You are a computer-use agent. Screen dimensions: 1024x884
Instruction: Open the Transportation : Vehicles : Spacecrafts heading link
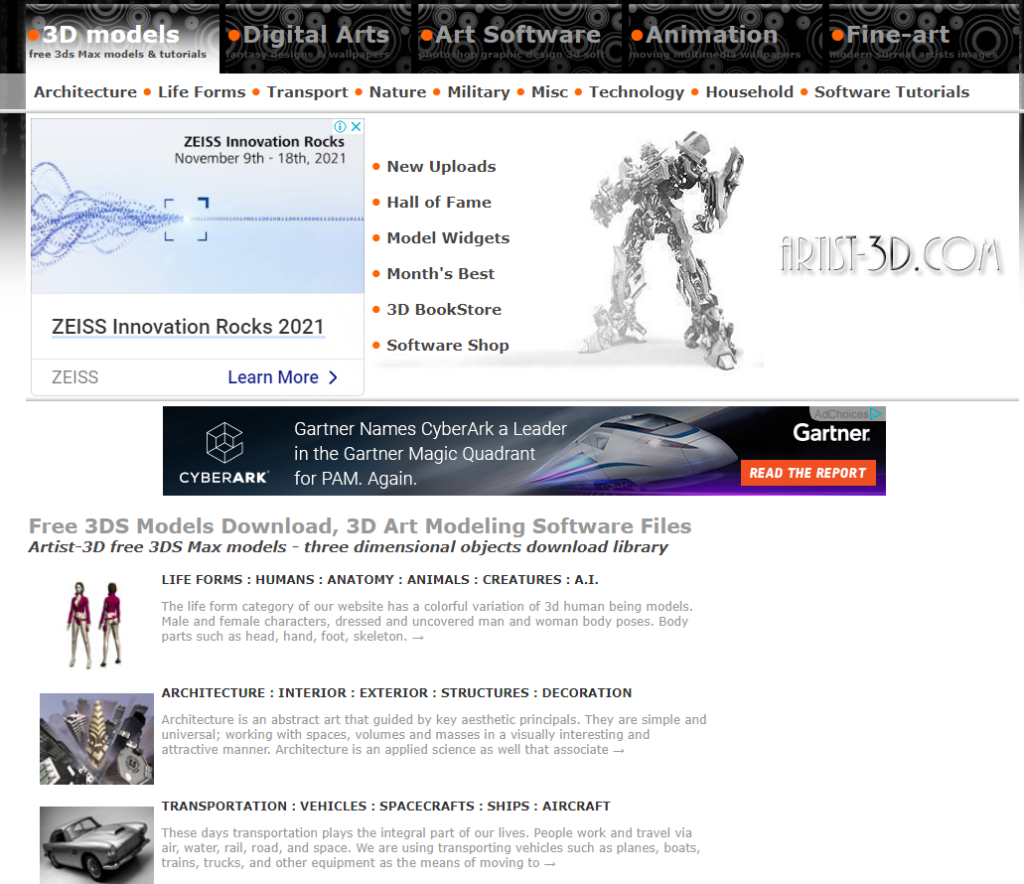386,806
